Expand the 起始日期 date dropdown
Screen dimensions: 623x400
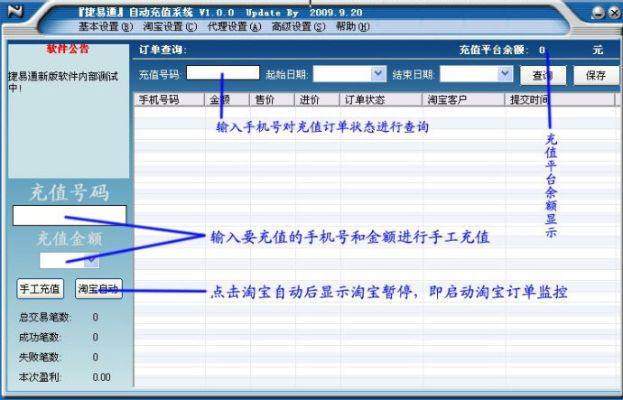pos(378,74)
